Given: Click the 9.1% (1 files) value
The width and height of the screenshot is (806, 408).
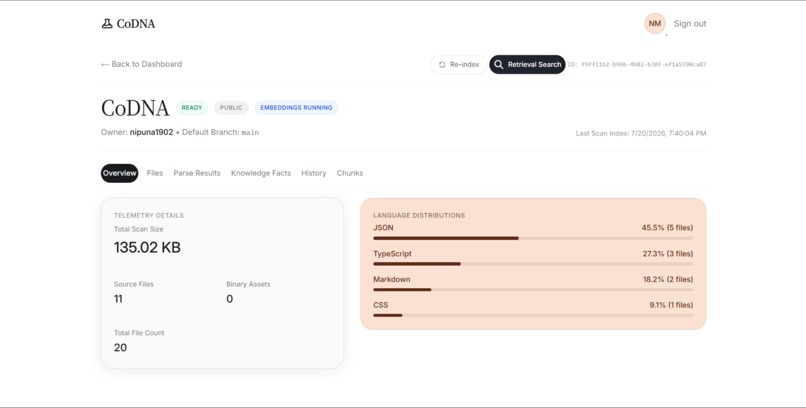Looking at the screenshot, I should [671, 305].
